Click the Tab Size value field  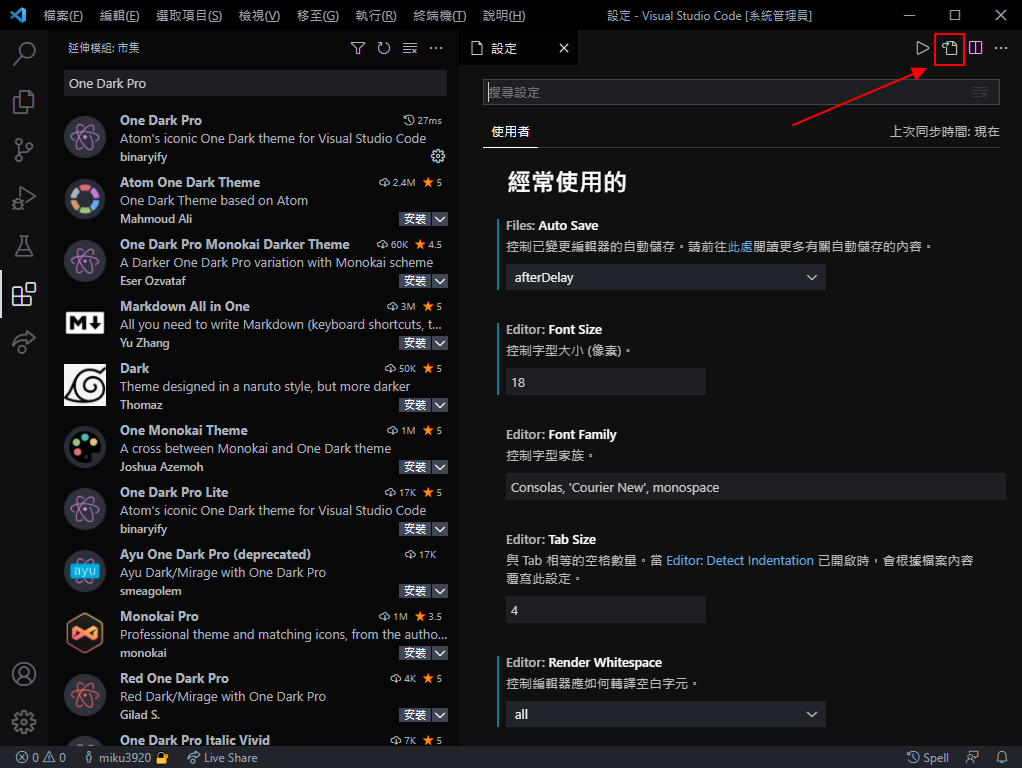[606, 610]
